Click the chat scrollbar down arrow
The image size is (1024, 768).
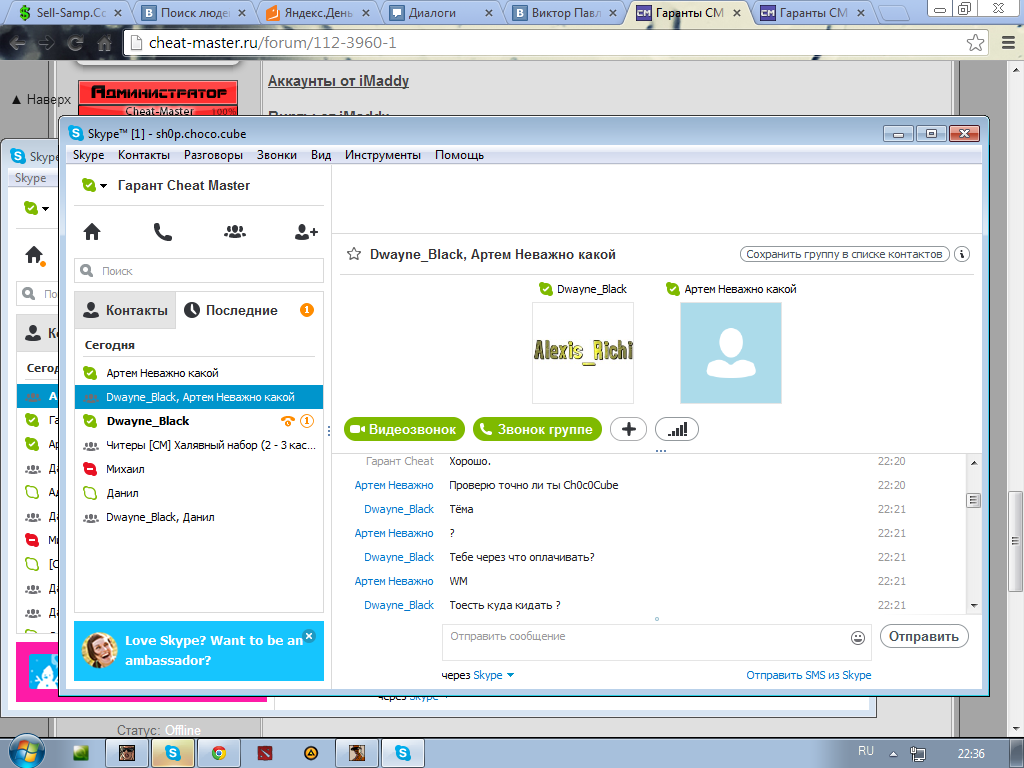click(x=974, y=605)
